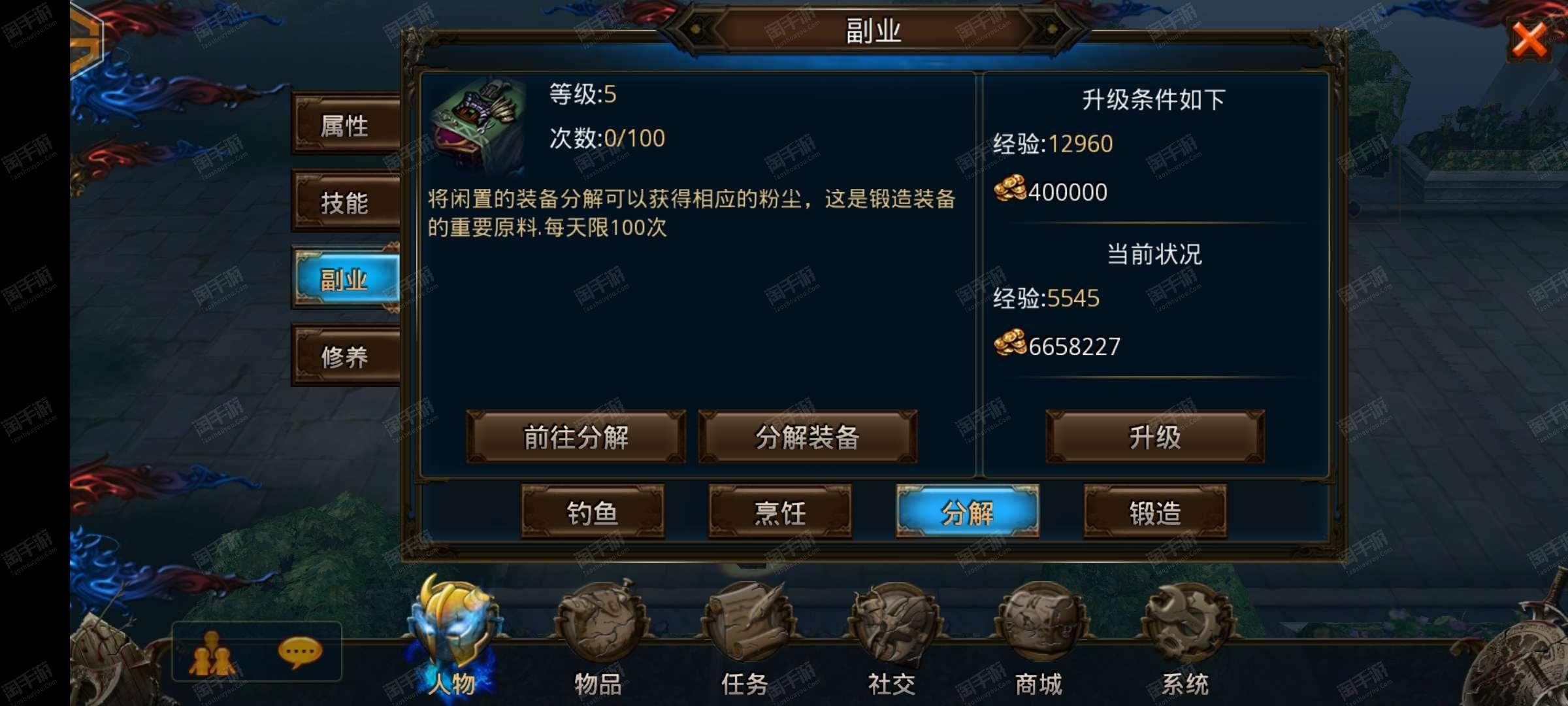
Task: Close the 副业 panel with X
Action: click(x=1530, y=40)
